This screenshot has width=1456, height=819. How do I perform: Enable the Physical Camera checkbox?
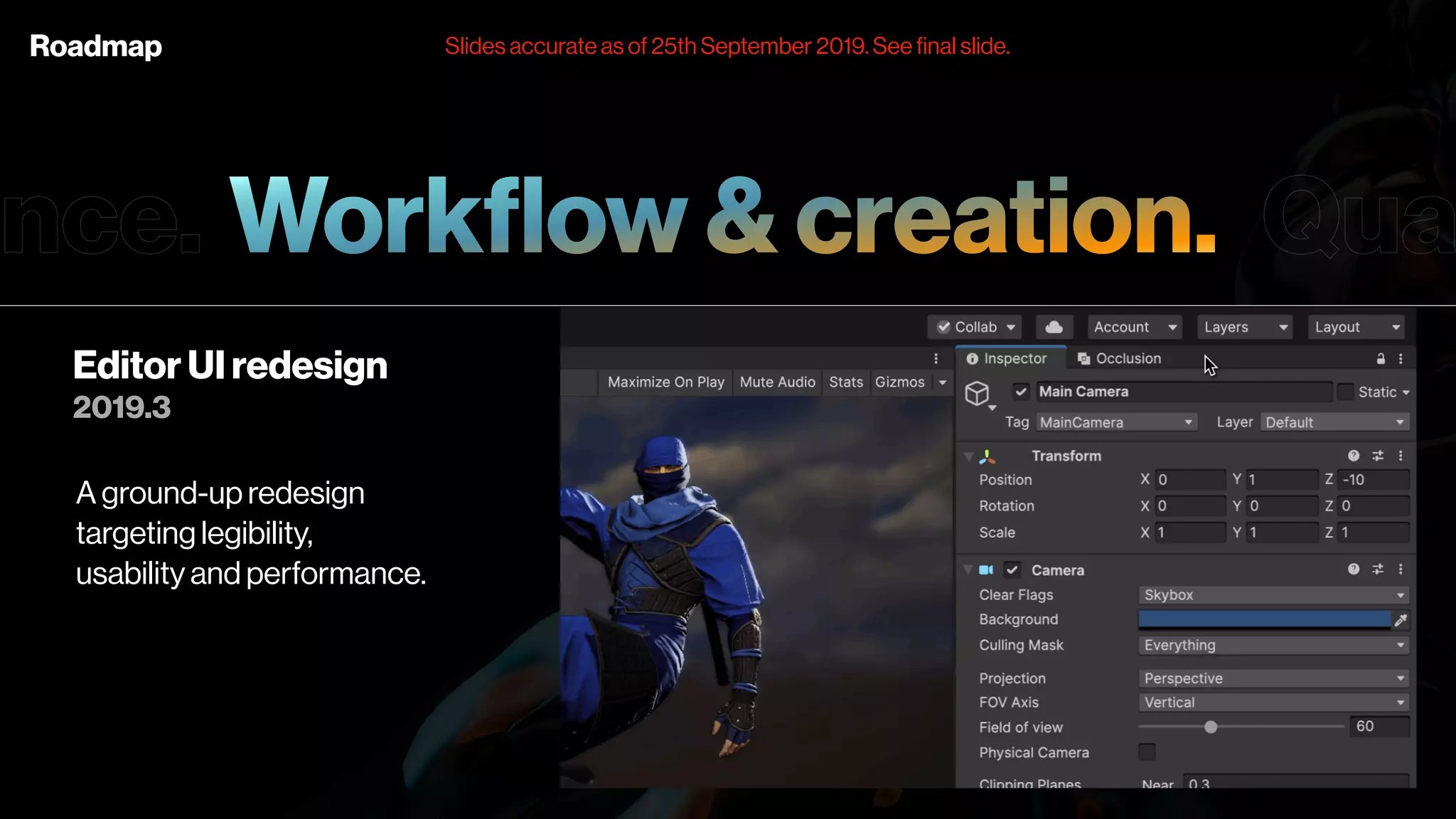click(x=1147, y=752)
